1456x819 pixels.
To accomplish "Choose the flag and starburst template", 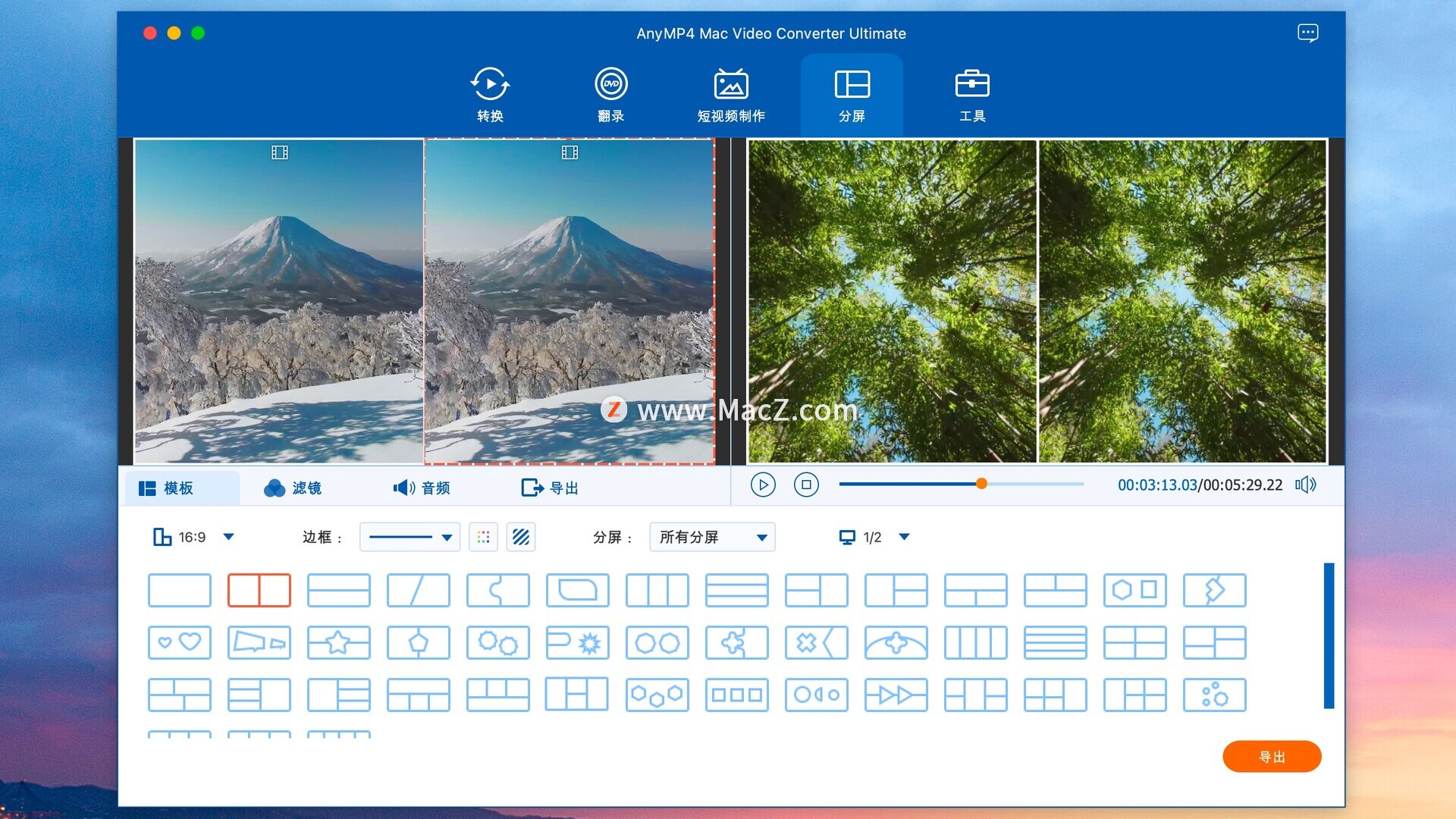I will (x=578, y=643).
